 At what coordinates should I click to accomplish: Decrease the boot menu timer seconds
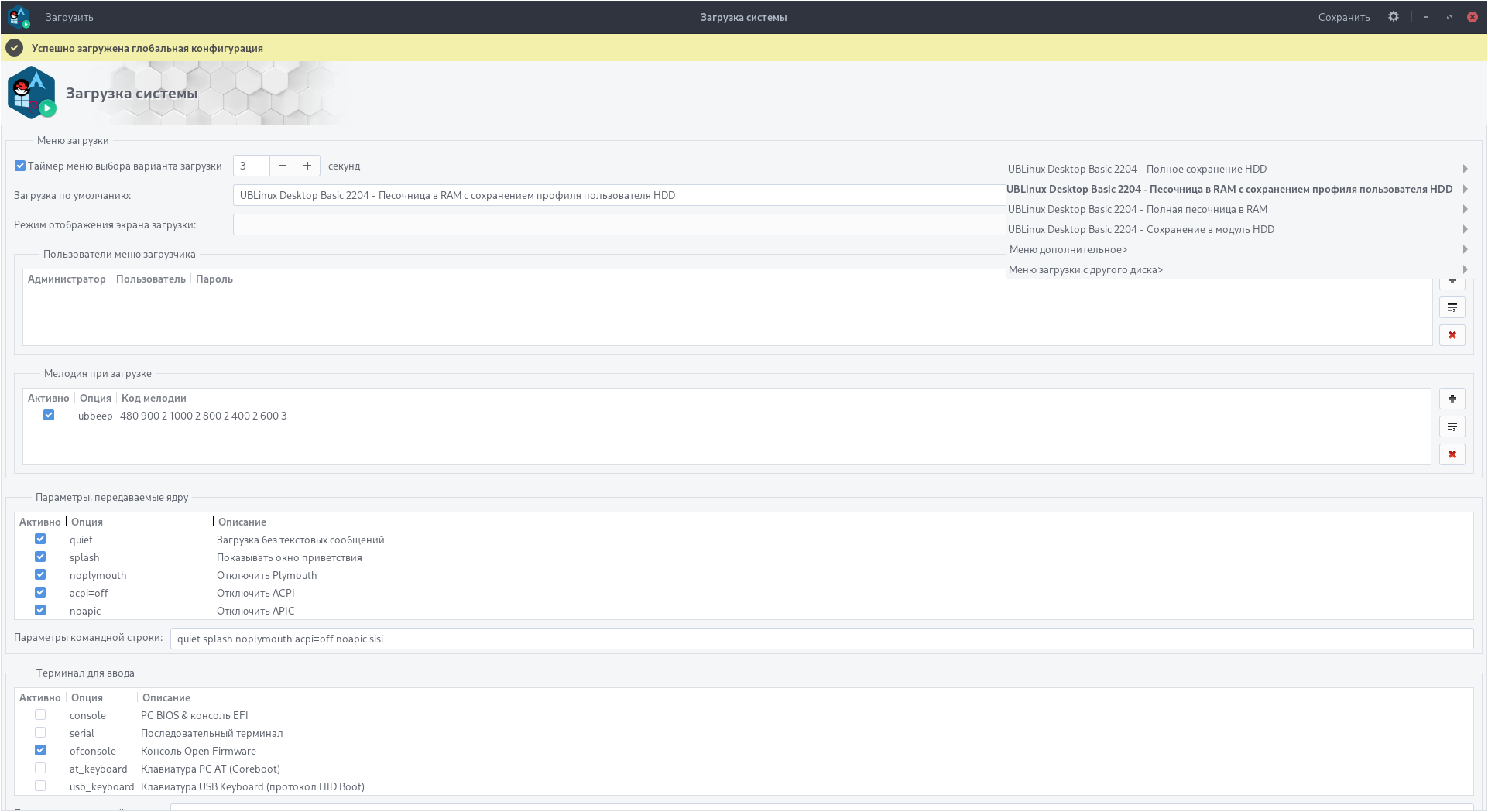283,166
